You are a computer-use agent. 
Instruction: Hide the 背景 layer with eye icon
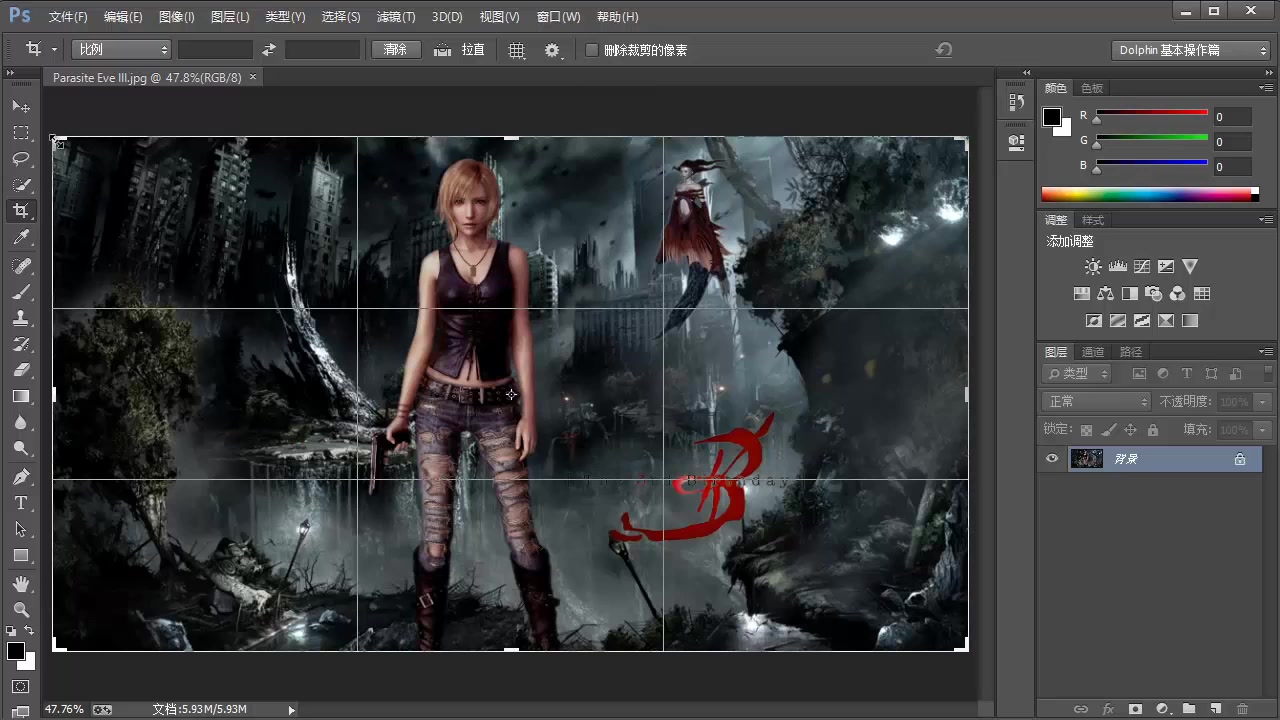point(1051,459)
